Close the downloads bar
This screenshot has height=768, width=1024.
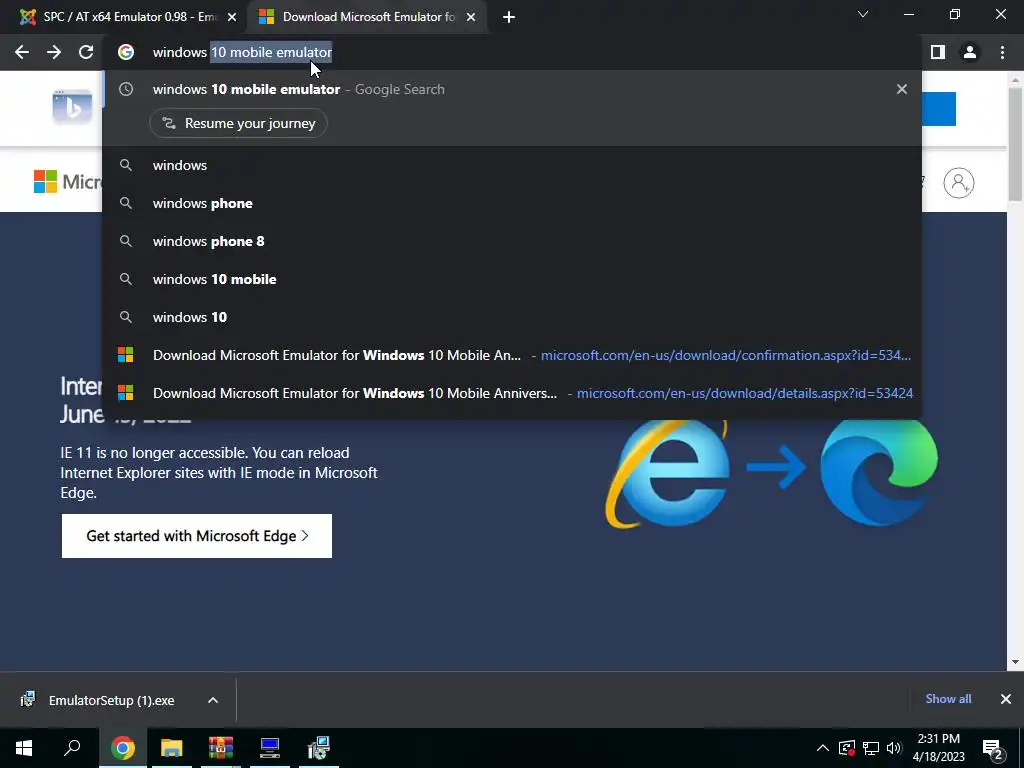[x=1006, y=699]
